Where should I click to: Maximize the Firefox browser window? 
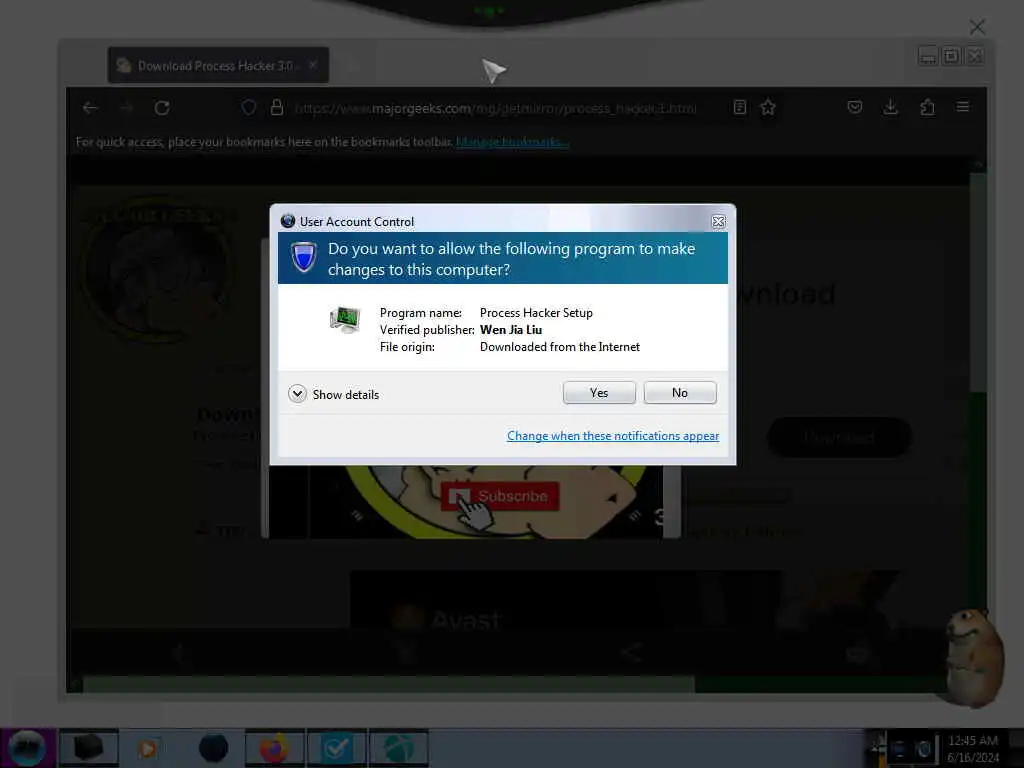[952, 57]
